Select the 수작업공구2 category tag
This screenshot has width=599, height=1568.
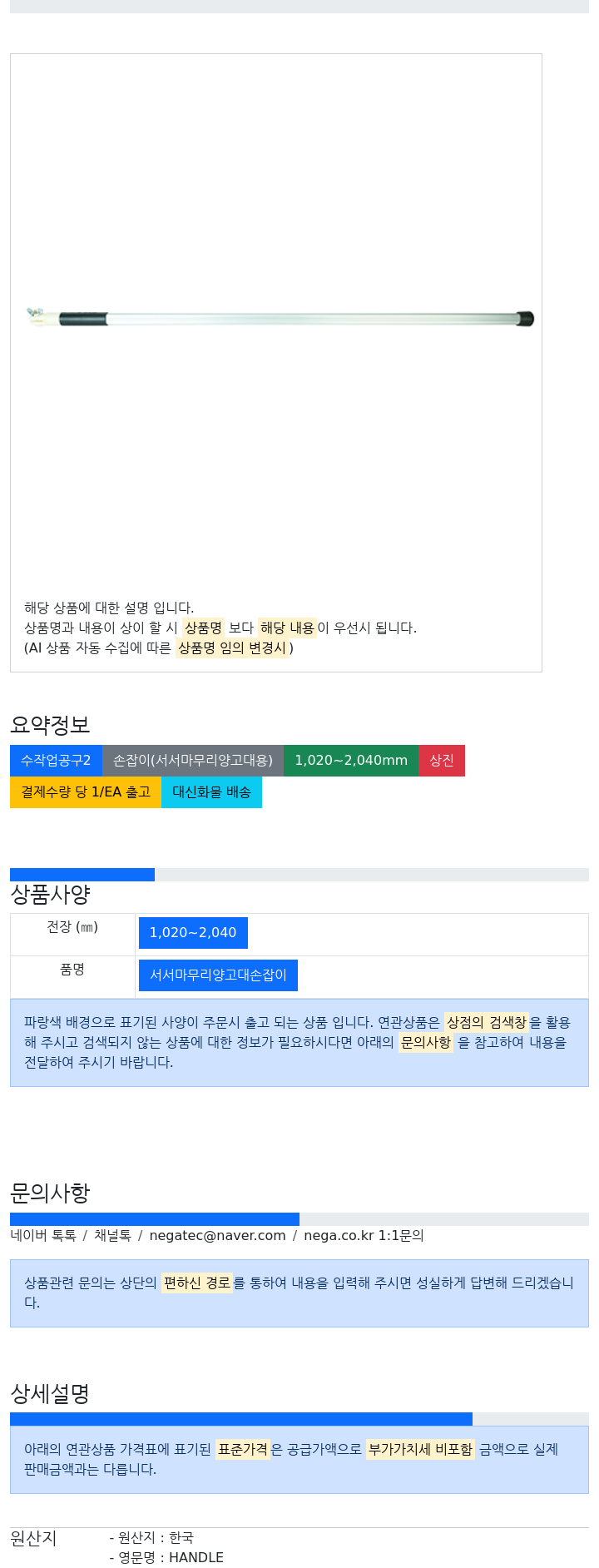pos(56,761)
